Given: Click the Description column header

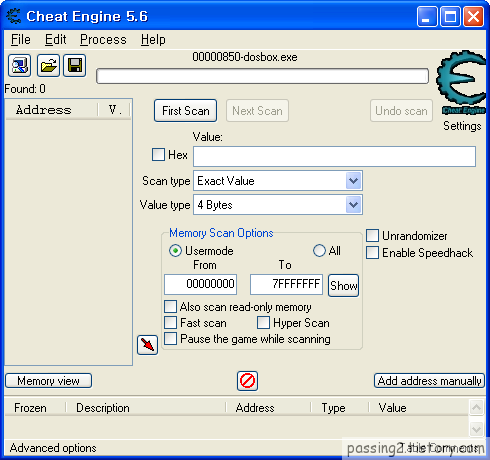Looking at the screenshot, I should 146,408.
